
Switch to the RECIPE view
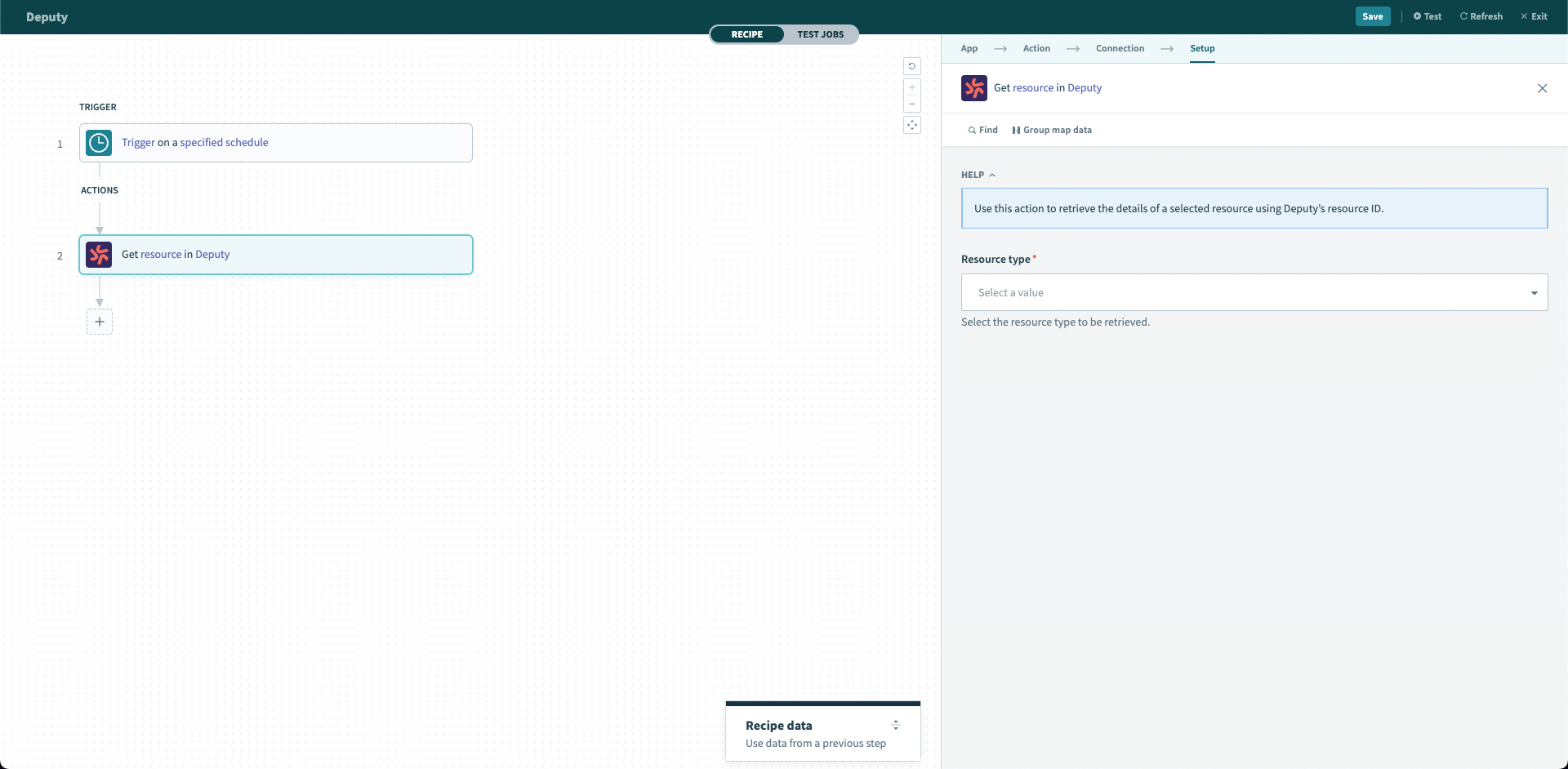746,34
